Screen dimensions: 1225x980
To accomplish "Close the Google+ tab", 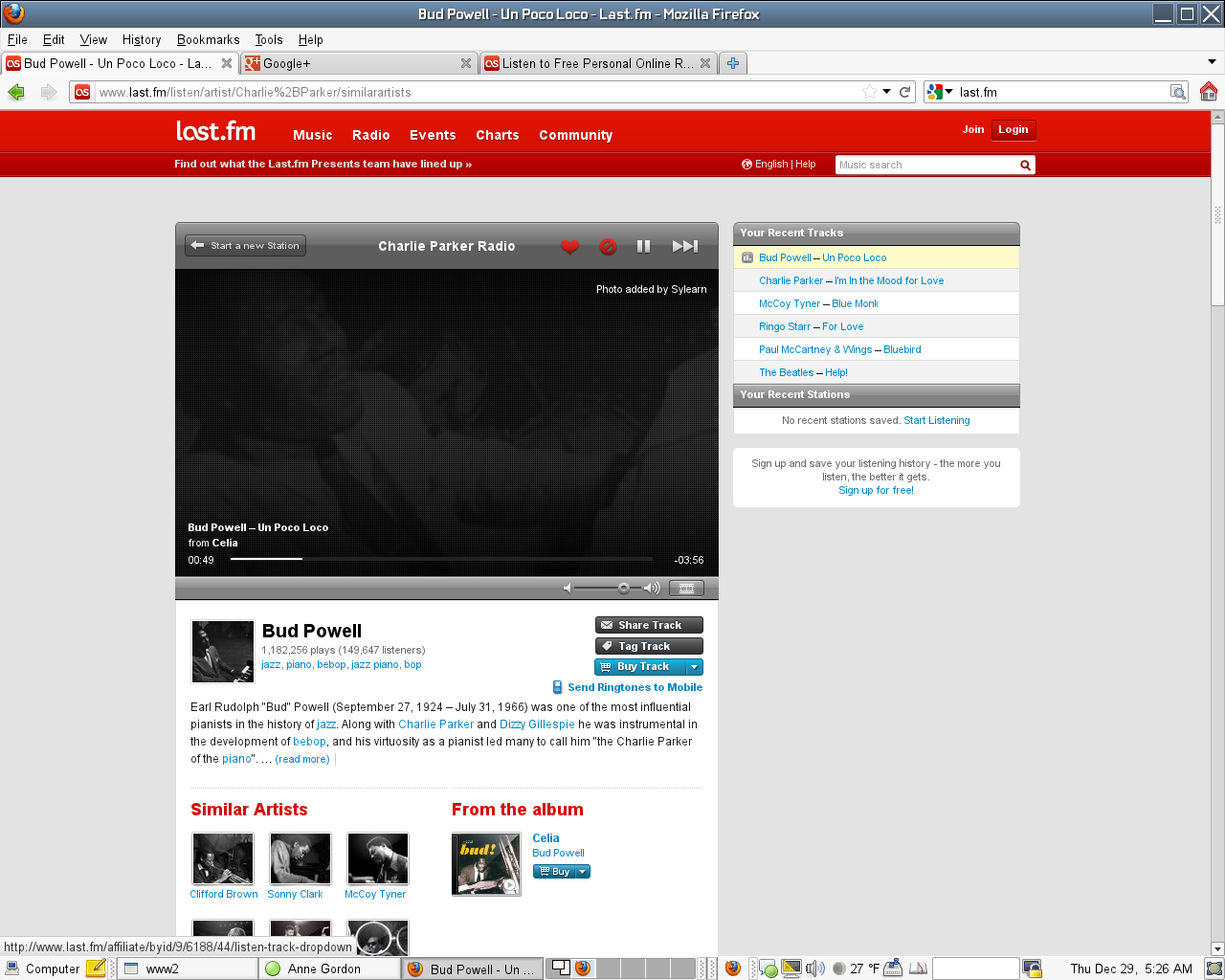I will (466, 63).
